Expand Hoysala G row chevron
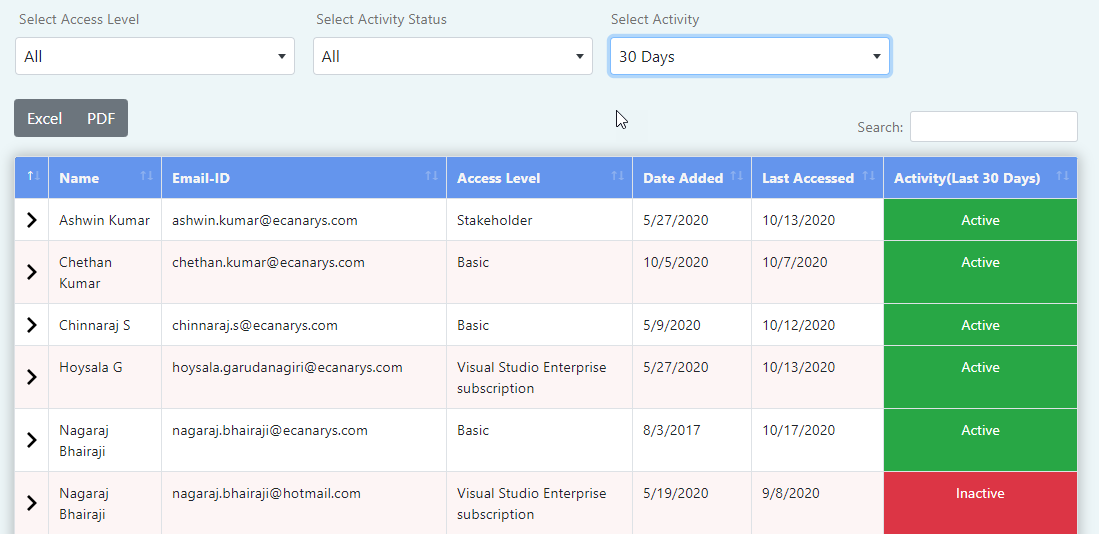Viewport: 1099px width, 534px height. tap(32, 377)
